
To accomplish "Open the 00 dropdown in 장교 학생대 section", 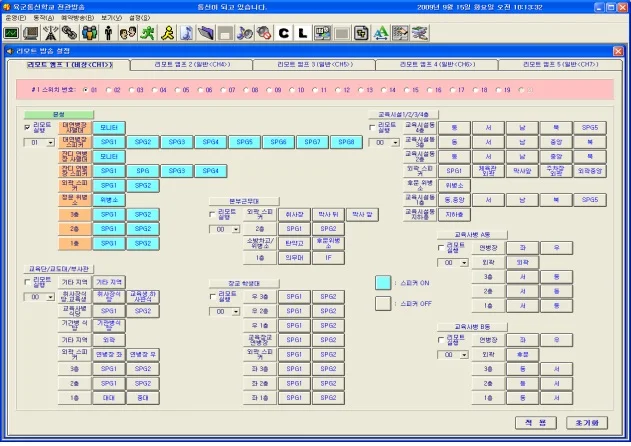I will pos(236,312).
